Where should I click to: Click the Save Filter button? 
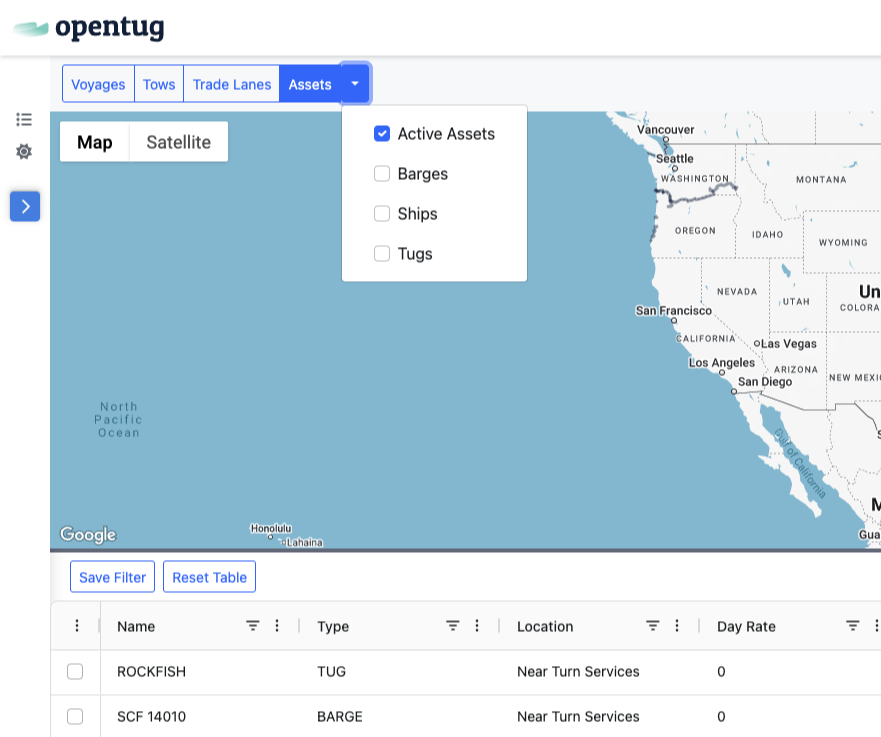coord(112,577)
